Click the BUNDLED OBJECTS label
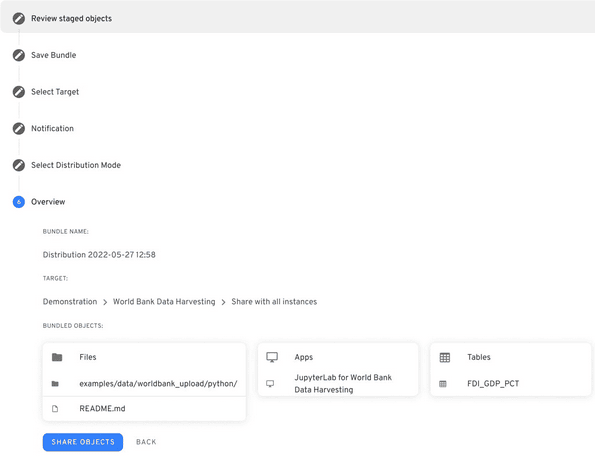Image resolution: width=595 pixels, height=458 pixels. point(73,326)
